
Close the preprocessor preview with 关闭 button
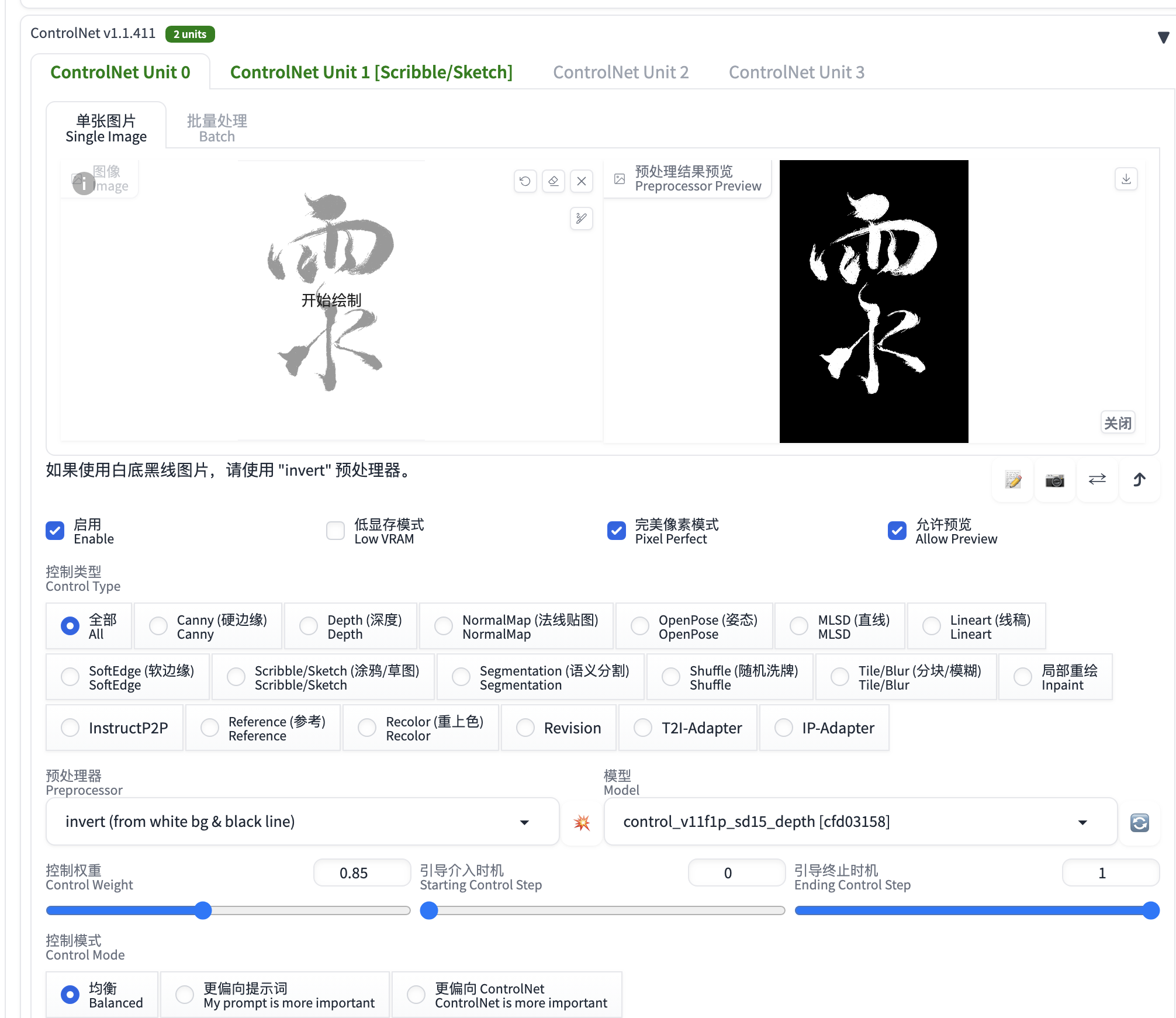(1118, 423)
